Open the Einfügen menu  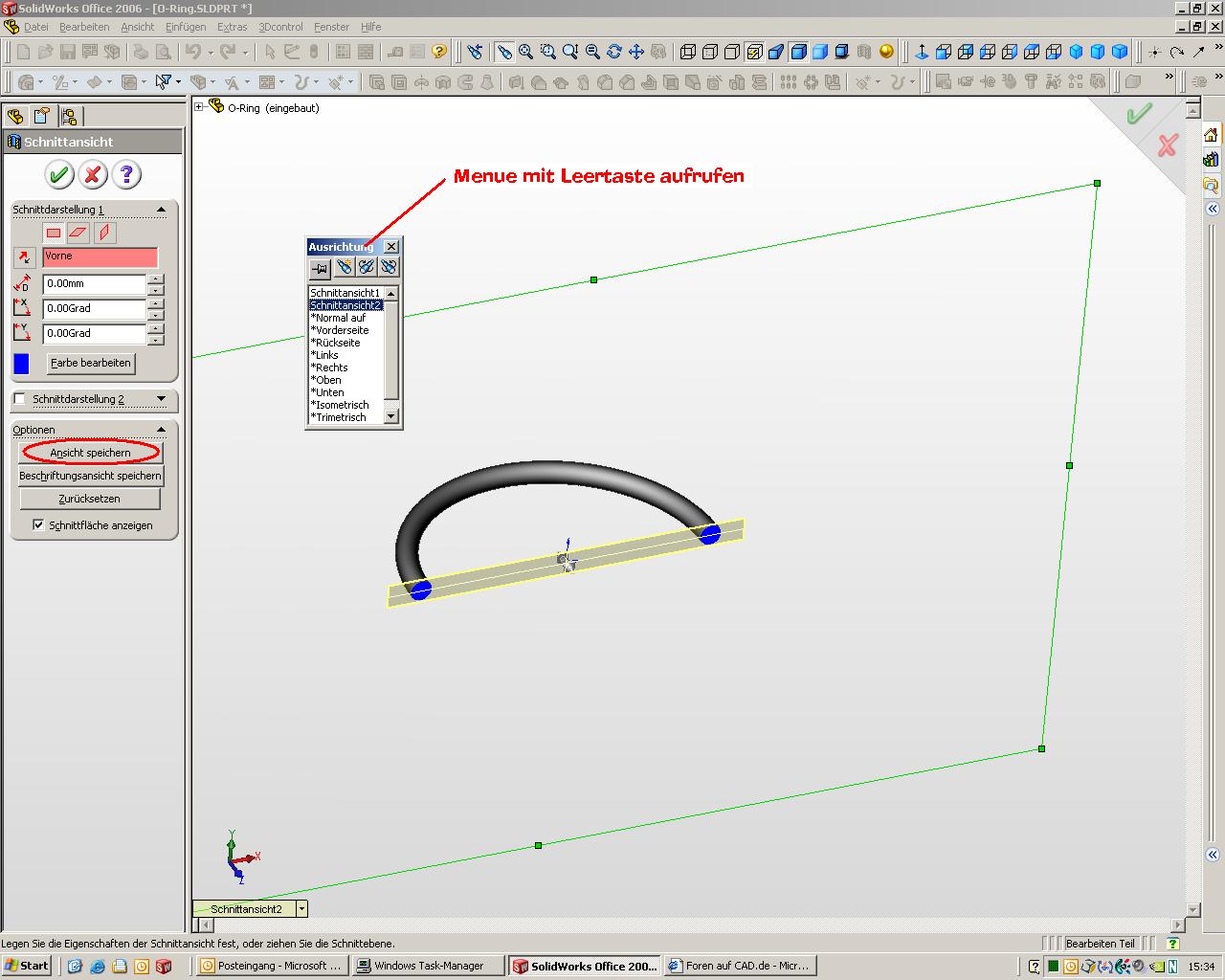pos(185,27)
